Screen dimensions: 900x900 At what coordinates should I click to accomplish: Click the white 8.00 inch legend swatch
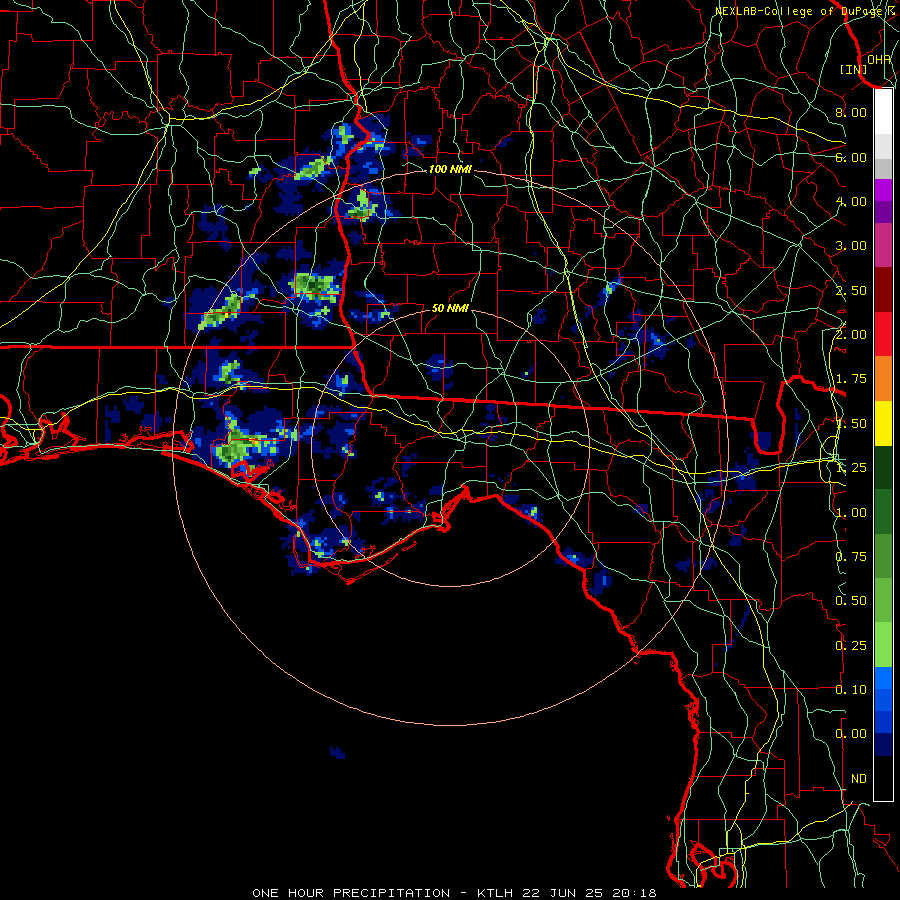[x=883, y=111]
